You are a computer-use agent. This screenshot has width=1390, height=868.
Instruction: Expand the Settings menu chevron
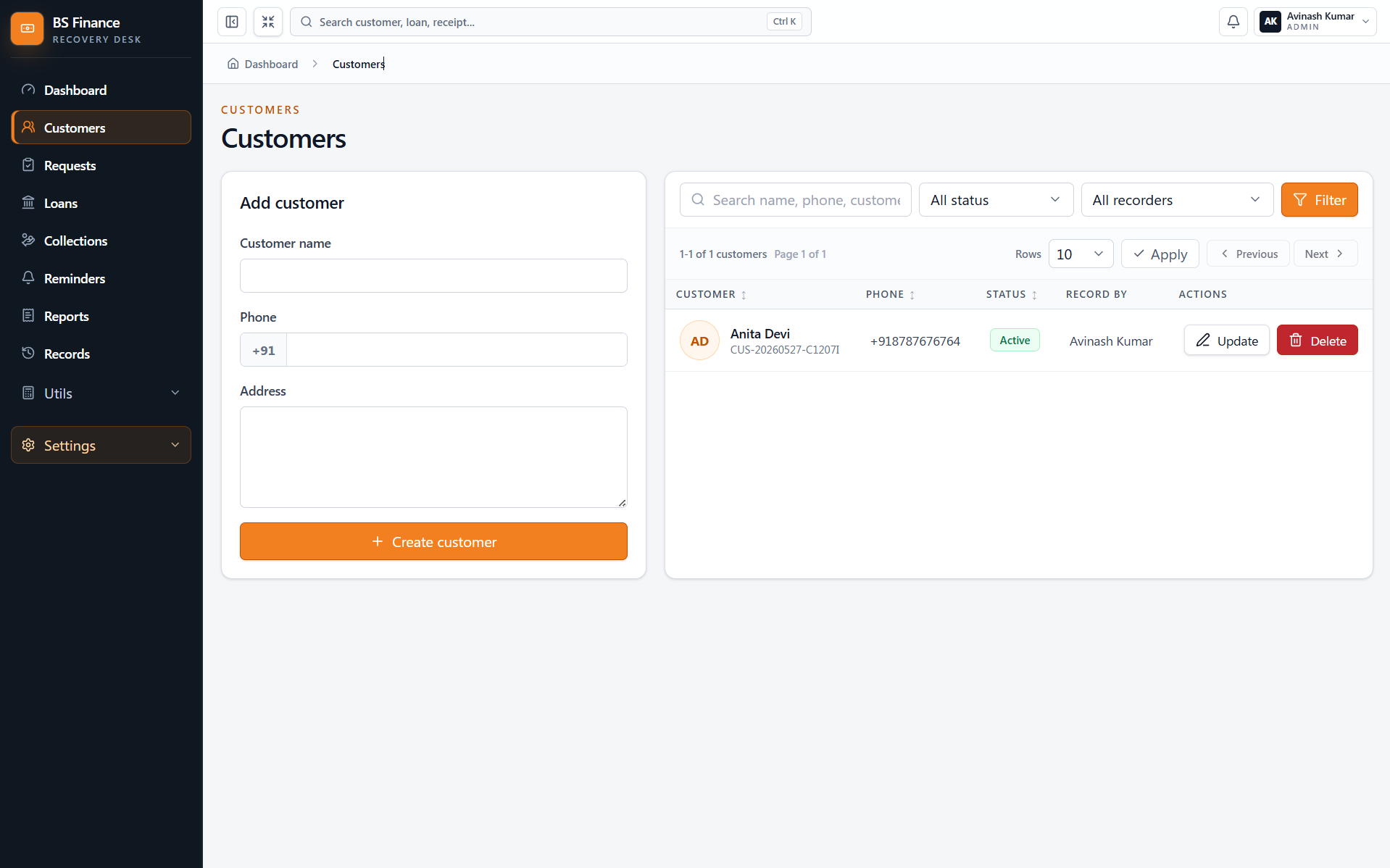click(x=175, y=445)
